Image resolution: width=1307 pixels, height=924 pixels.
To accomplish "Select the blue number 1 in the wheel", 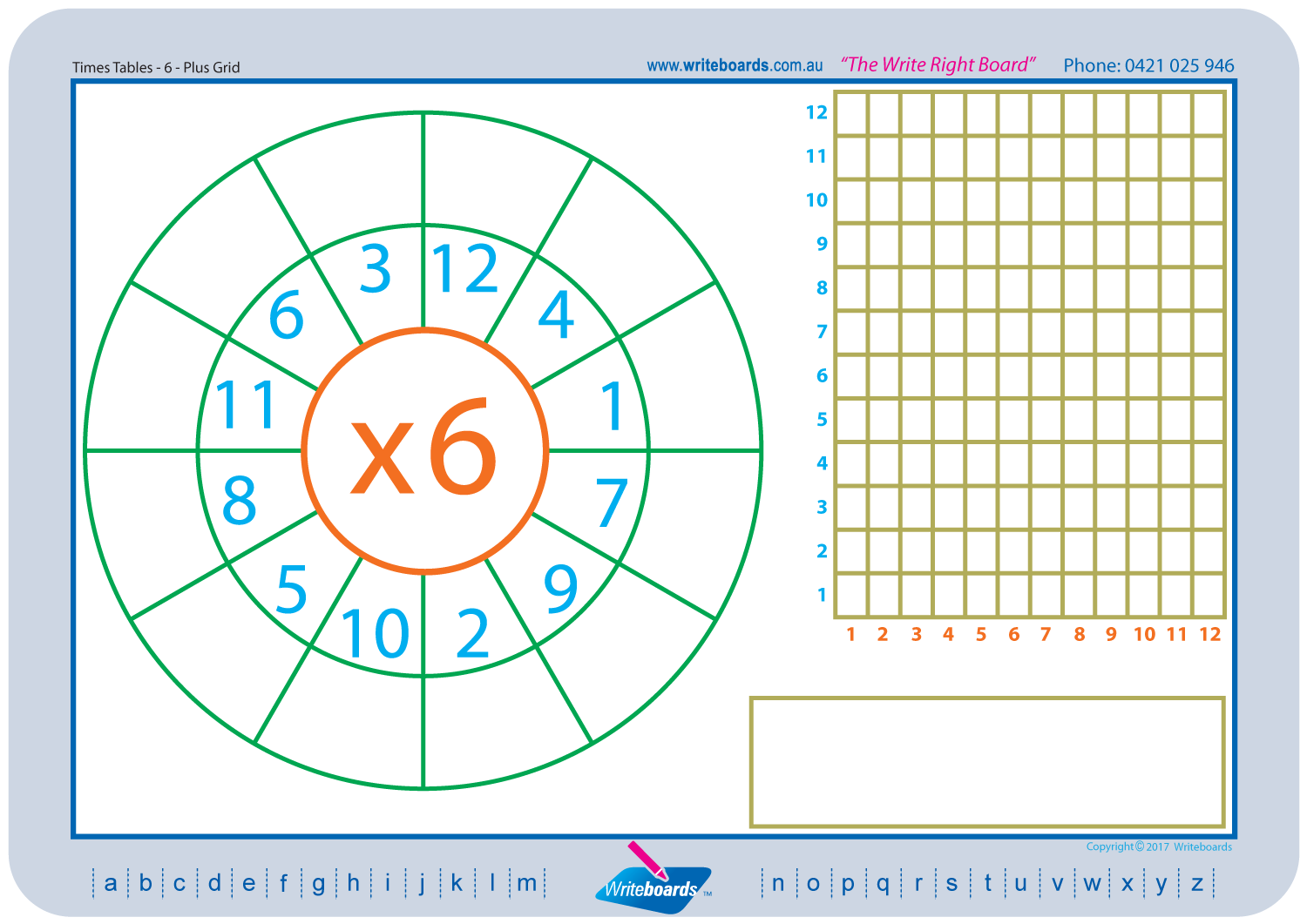I will click(613, 405).
